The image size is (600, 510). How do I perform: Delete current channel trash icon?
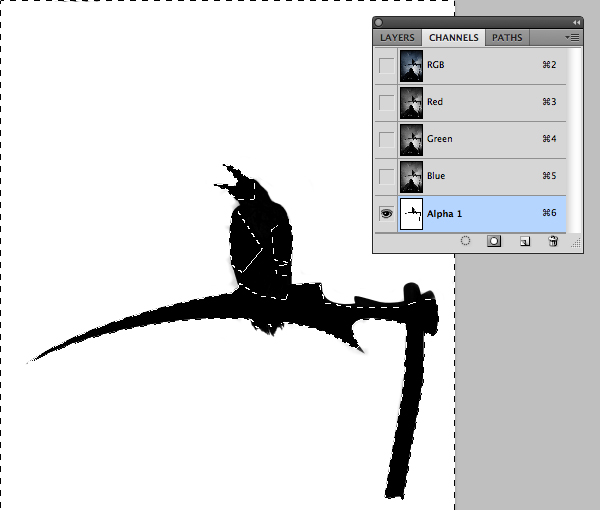pos(553,241)
